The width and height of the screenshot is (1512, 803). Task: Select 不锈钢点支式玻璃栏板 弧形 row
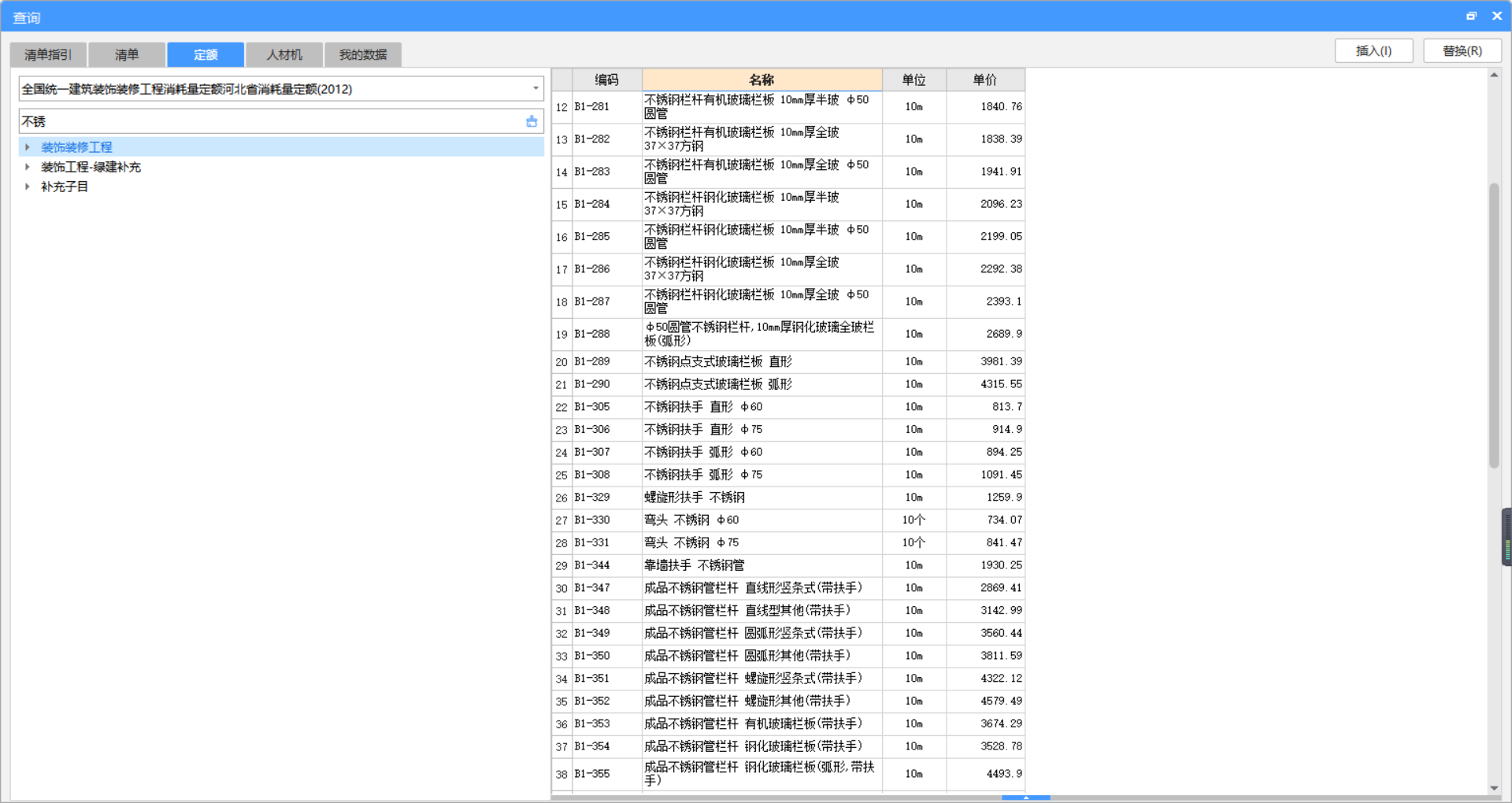pyautogui.click(x=788, y=384)
